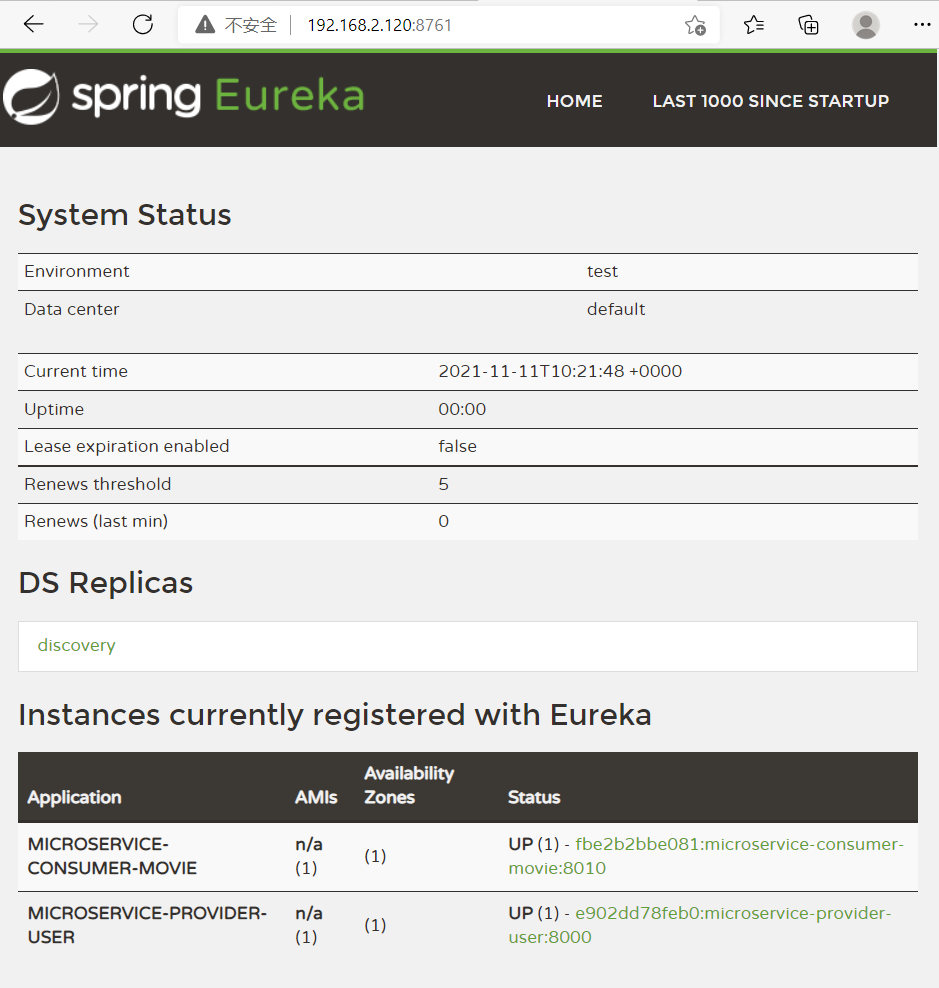
Task: Click the 'Current time' label
Action: pyautogui.click(x=76, y=371)
